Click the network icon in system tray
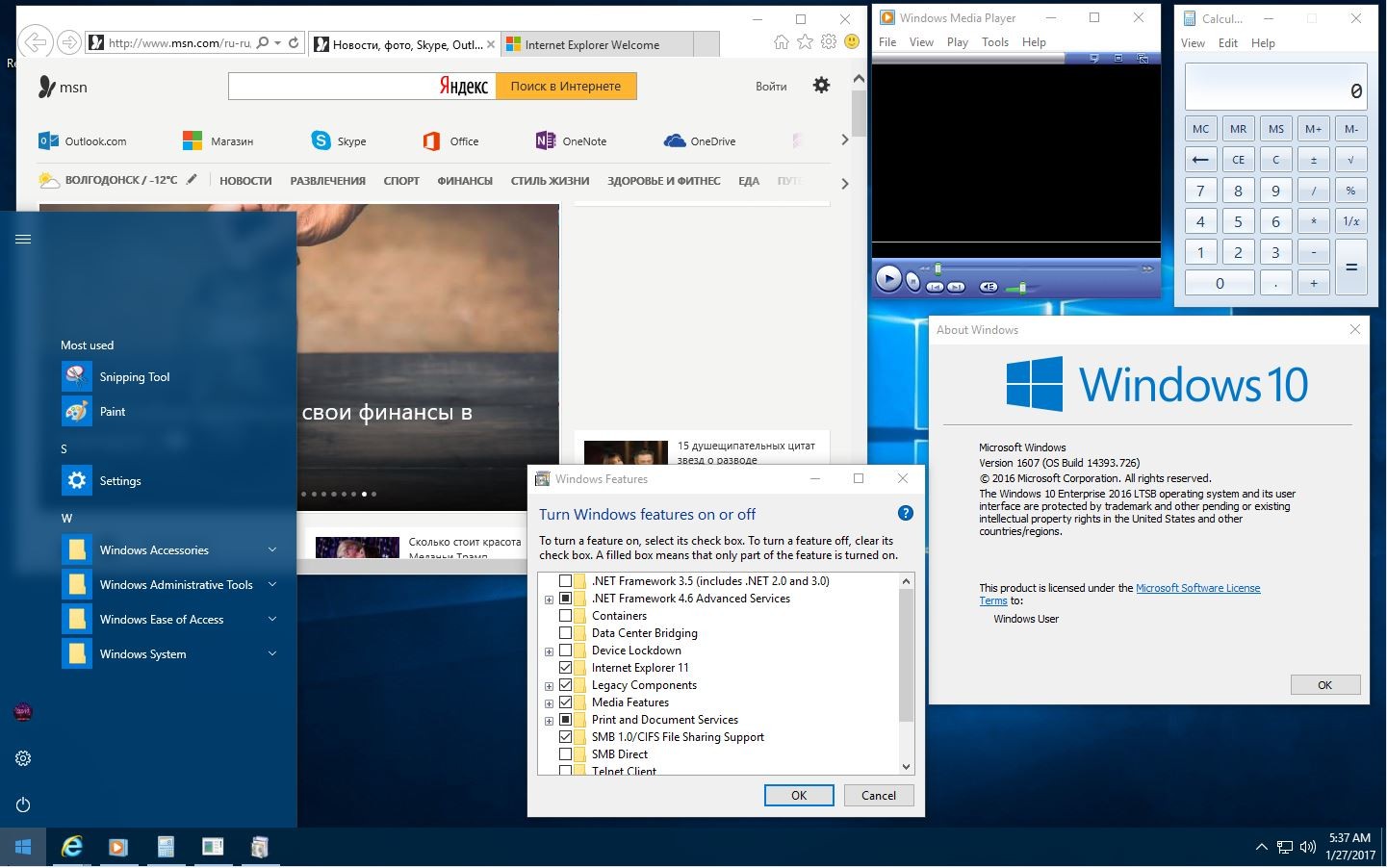This screenshot has height=868, width=1387. point(1285,847)
